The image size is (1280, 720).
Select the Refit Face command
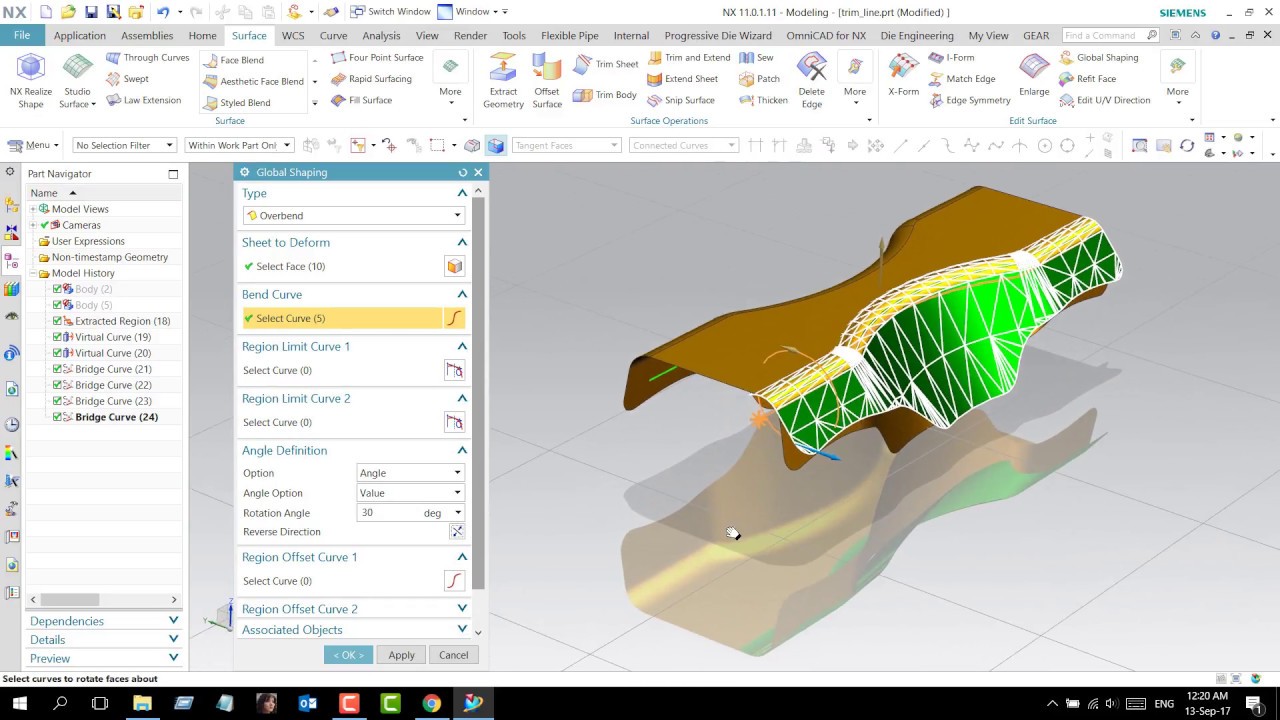coord(1087,79)
